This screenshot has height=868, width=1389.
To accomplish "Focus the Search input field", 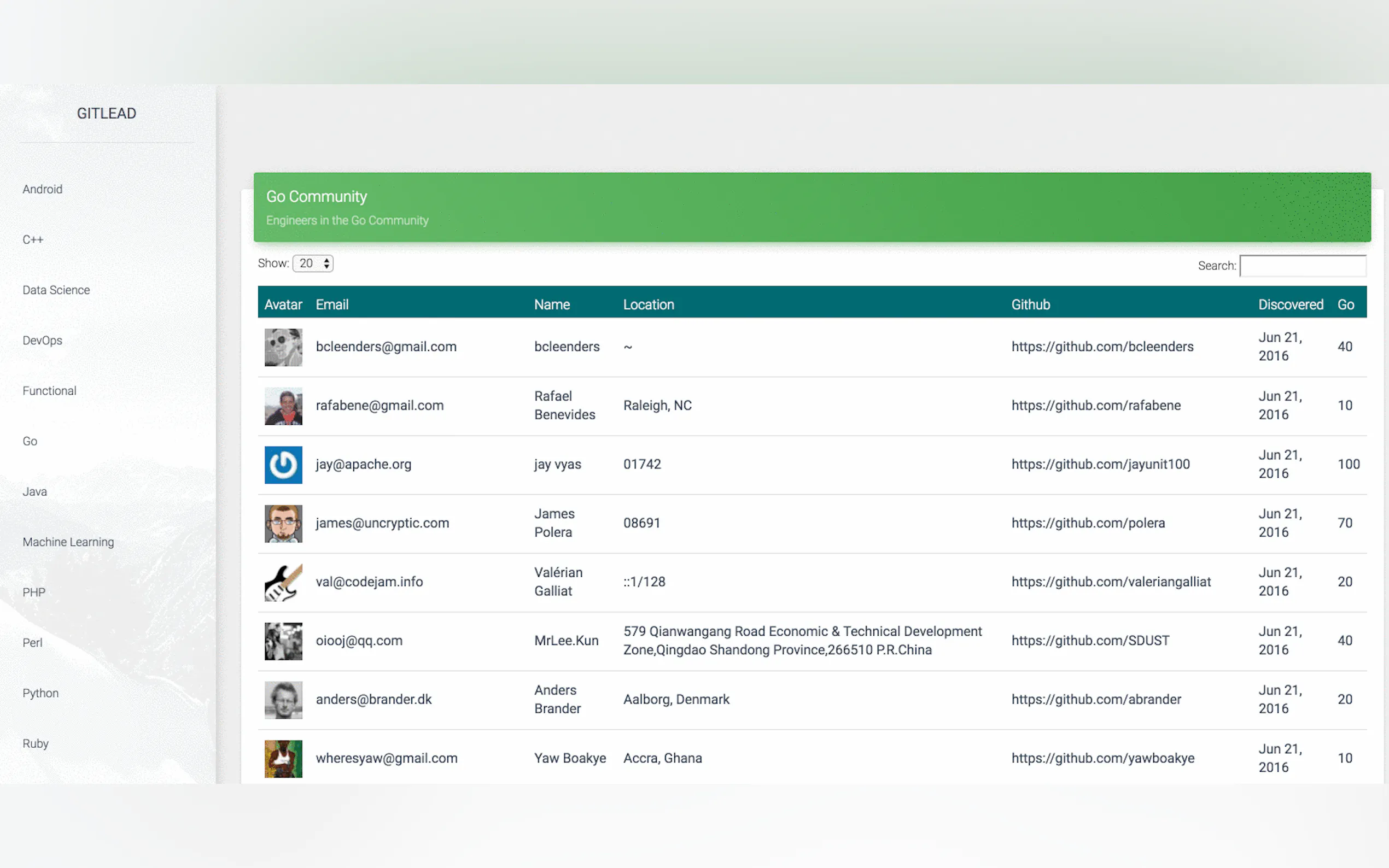I will click(1302, 266).
